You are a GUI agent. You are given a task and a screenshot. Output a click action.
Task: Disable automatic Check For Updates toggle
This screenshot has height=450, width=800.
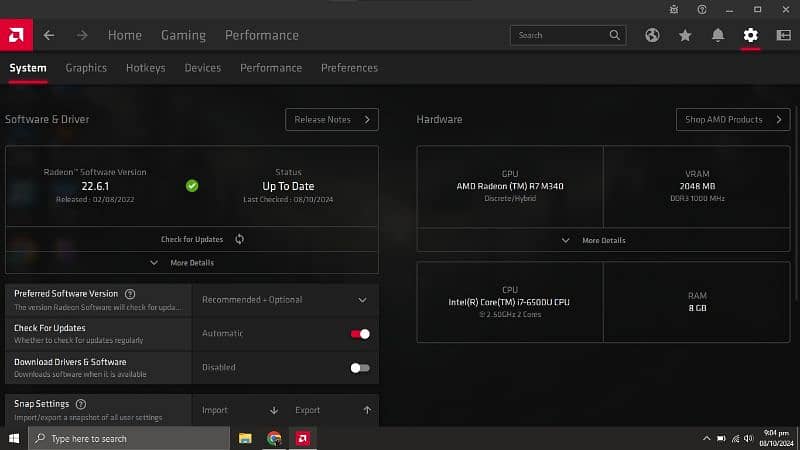tap(360, 334)
